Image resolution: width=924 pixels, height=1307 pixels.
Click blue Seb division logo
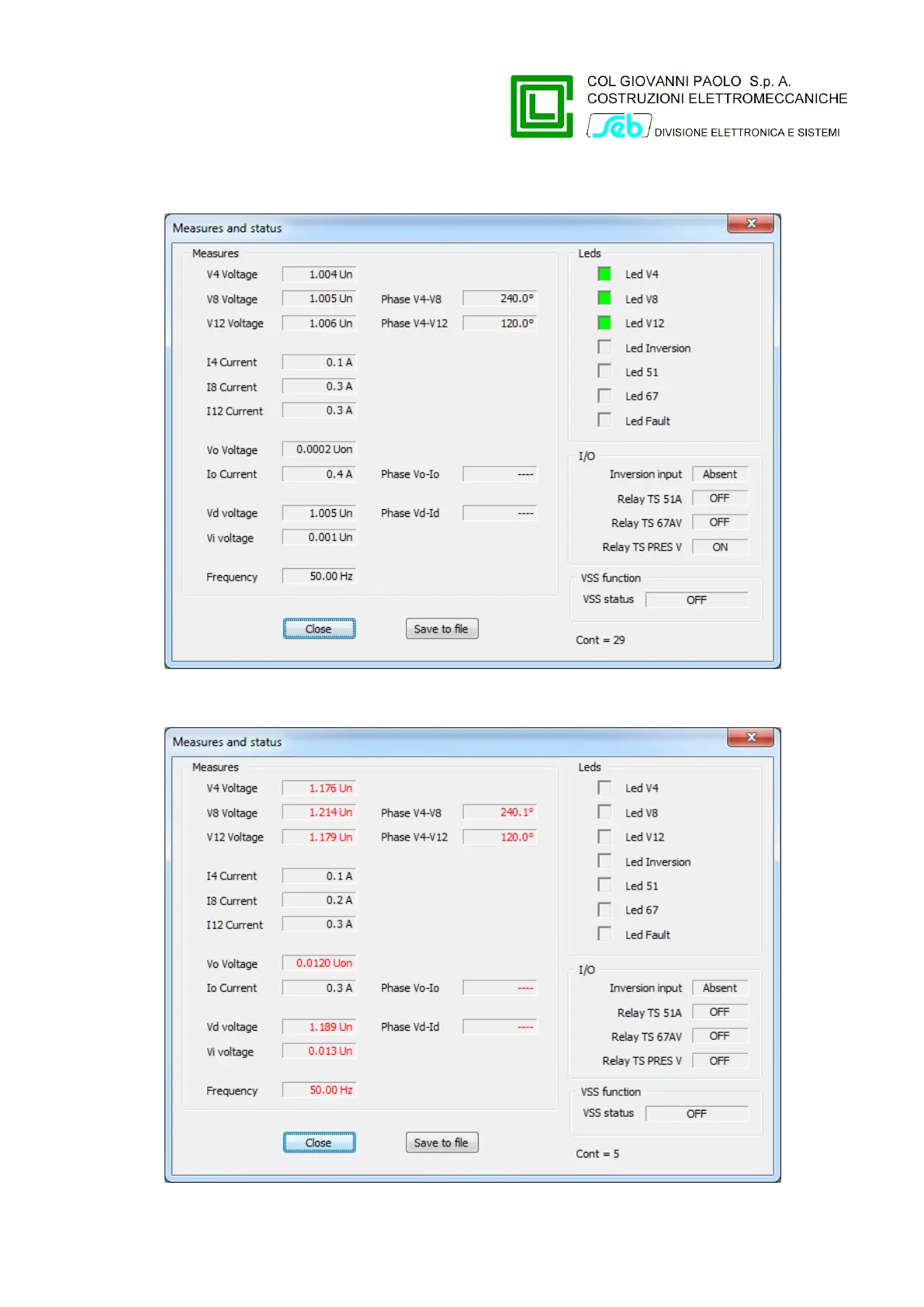coord(618,126)
